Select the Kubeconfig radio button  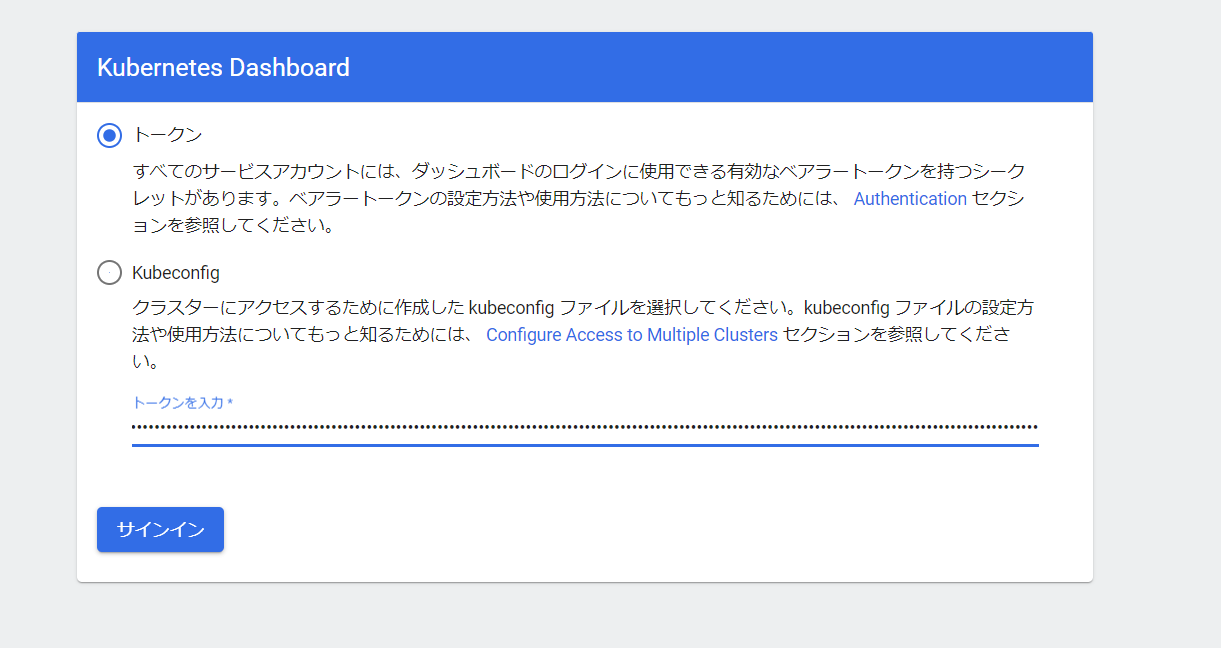pyautogui.click(x=109, y=272)
